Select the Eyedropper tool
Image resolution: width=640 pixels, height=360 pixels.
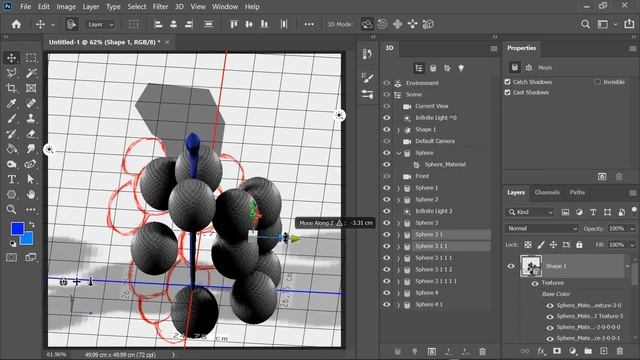point(11,103)
